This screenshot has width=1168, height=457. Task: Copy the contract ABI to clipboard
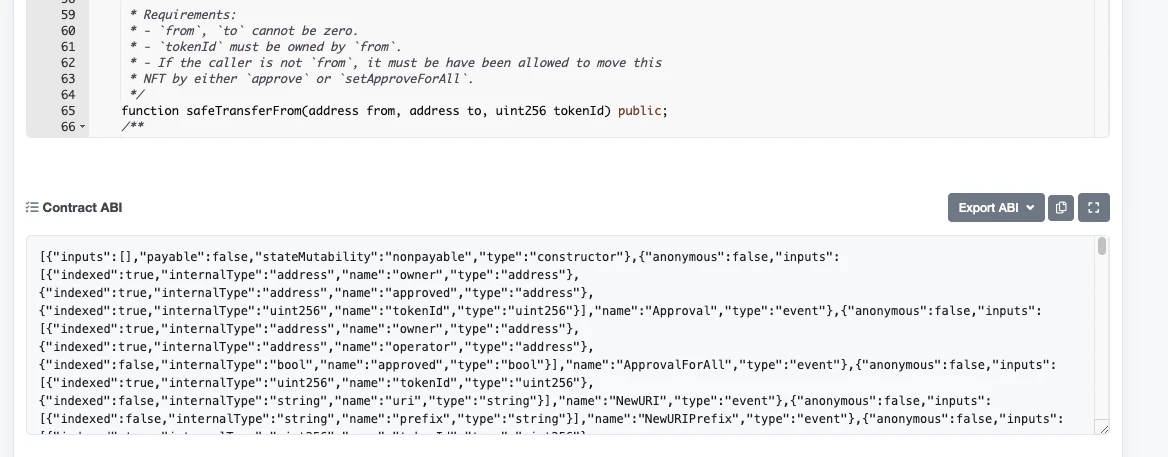(x=1061, y=208)
